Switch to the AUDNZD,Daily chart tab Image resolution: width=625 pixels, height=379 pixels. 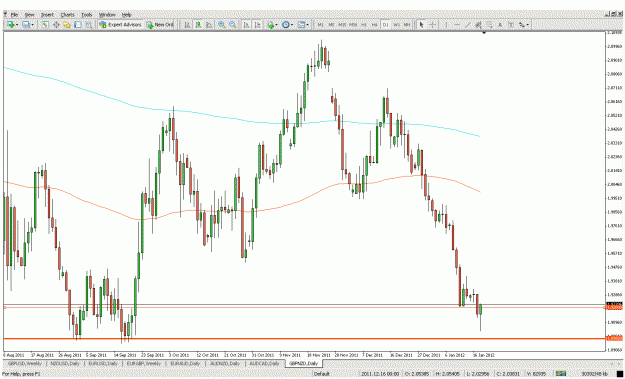225,363
